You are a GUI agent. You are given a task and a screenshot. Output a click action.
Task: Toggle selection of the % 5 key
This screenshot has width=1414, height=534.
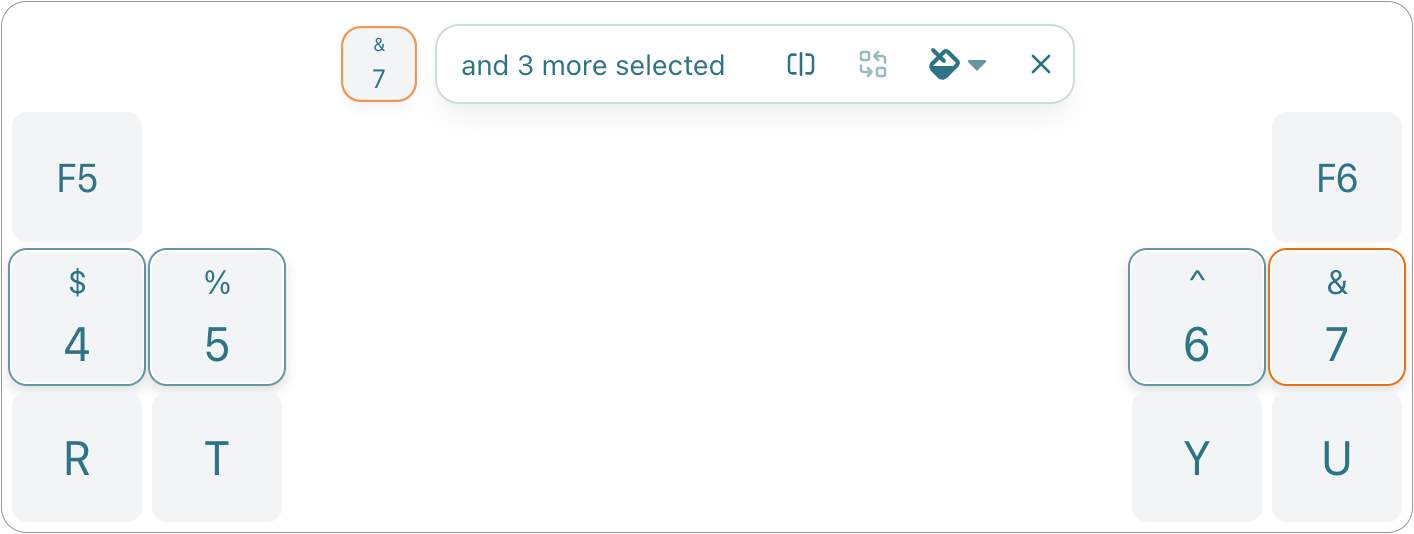pos(217,317)
